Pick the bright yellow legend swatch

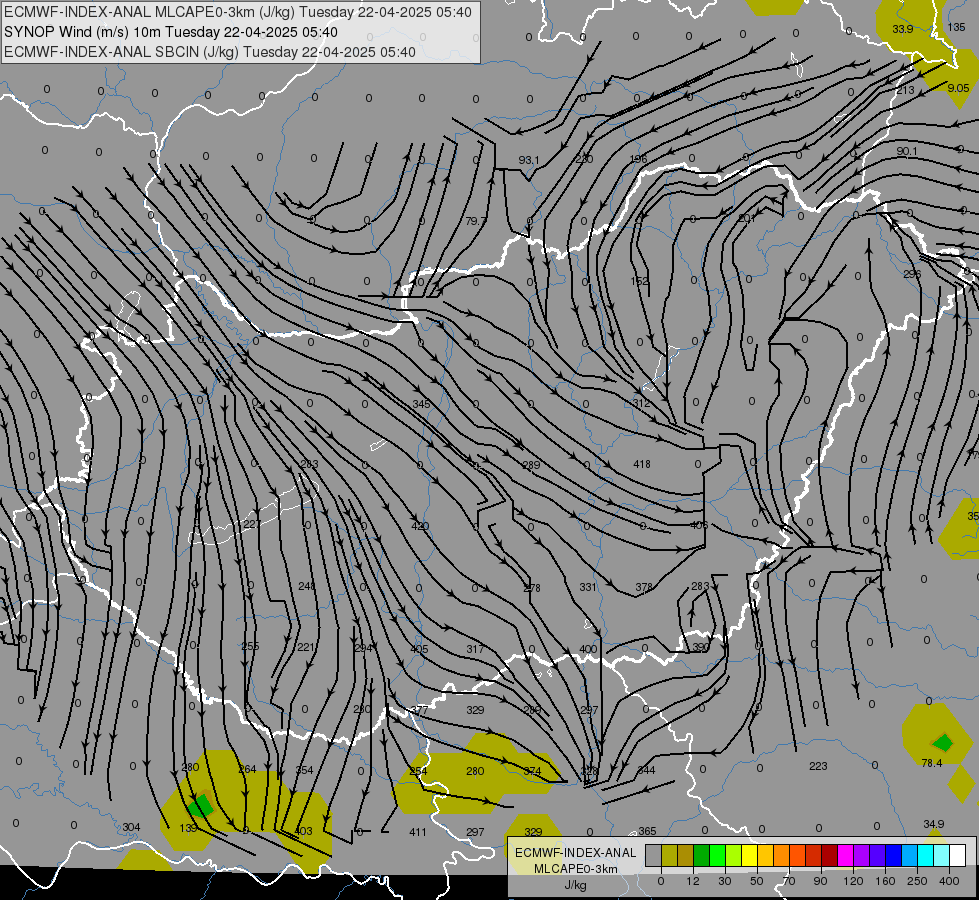749,855
